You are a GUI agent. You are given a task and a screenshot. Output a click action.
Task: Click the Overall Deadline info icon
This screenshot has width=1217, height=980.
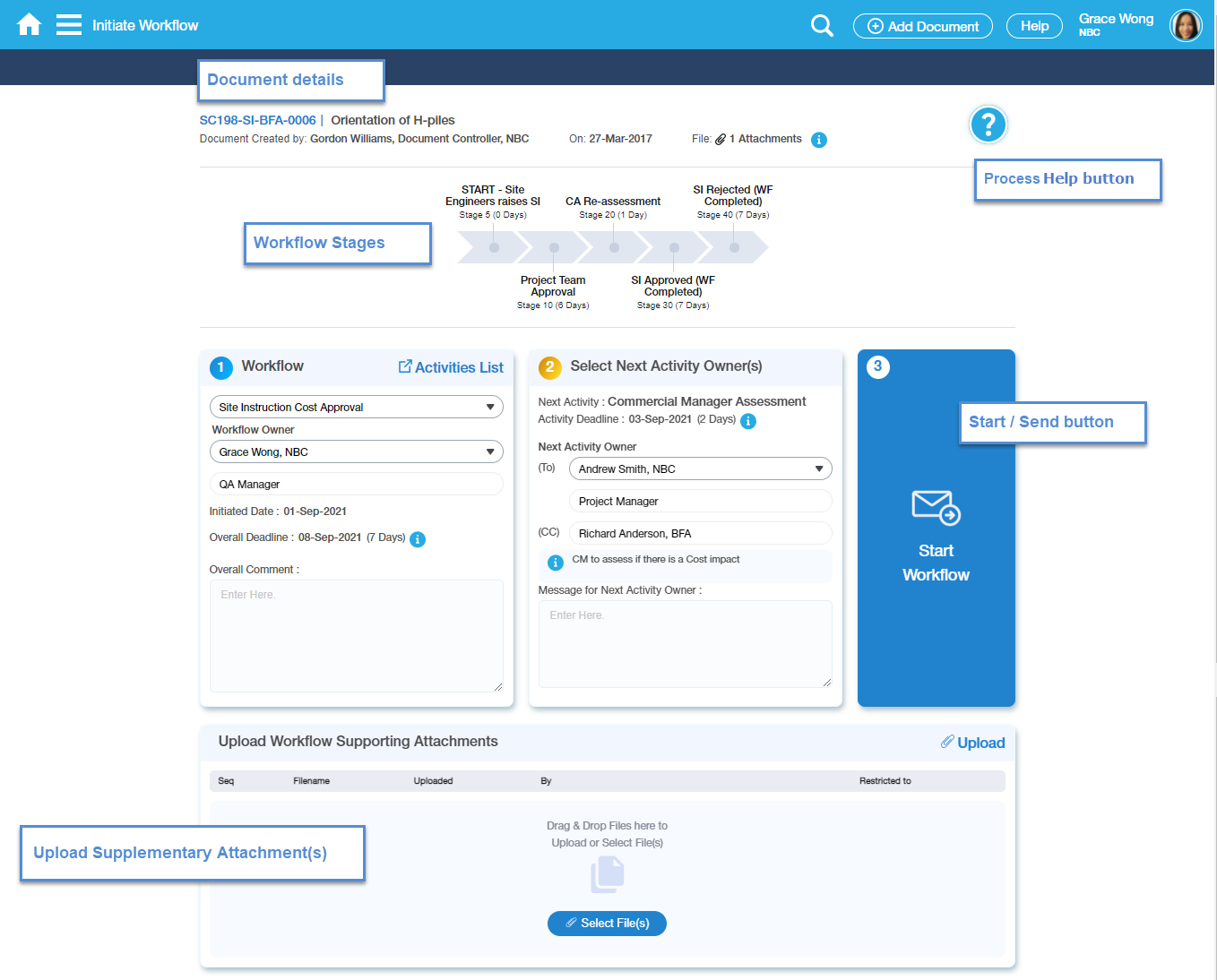418,539
